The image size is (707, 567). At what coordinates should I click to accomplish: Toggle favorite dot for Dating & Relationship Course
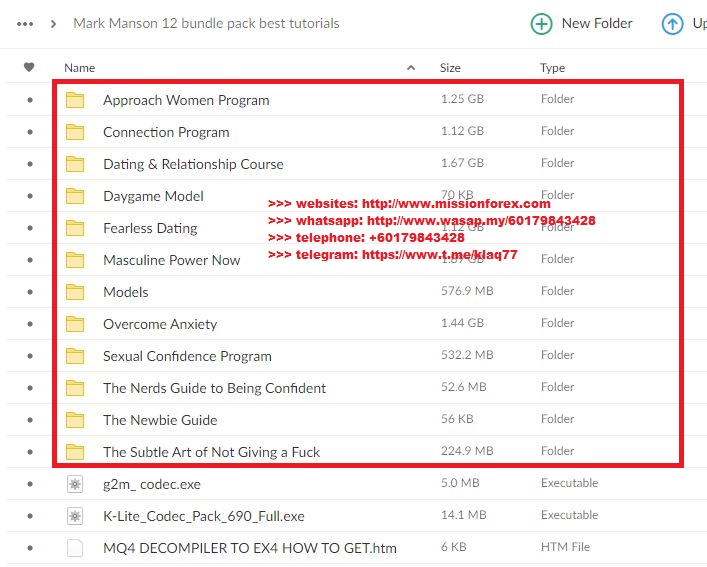point(30,164)
